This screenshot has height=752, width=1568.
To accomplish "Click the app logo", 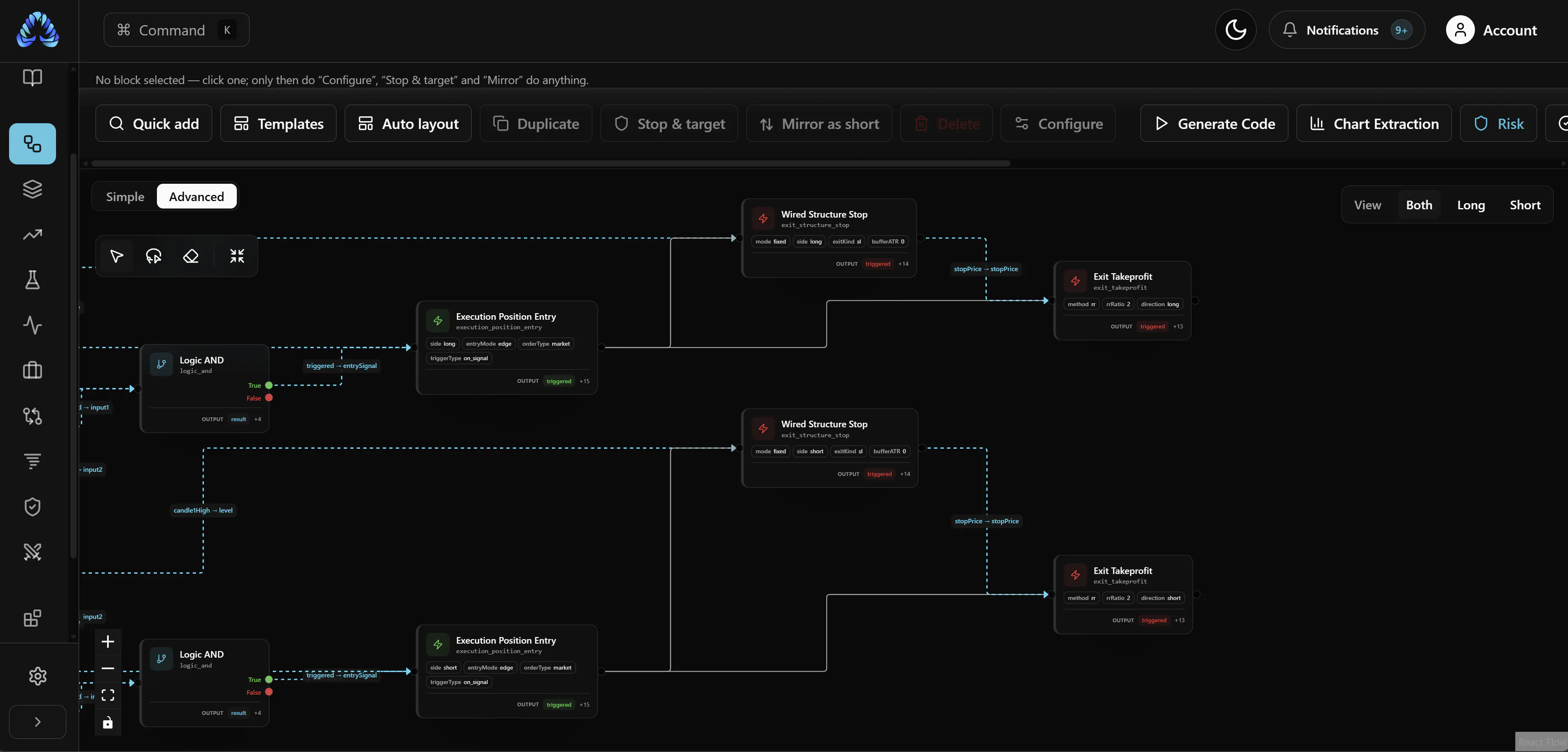I will [38, 30].
